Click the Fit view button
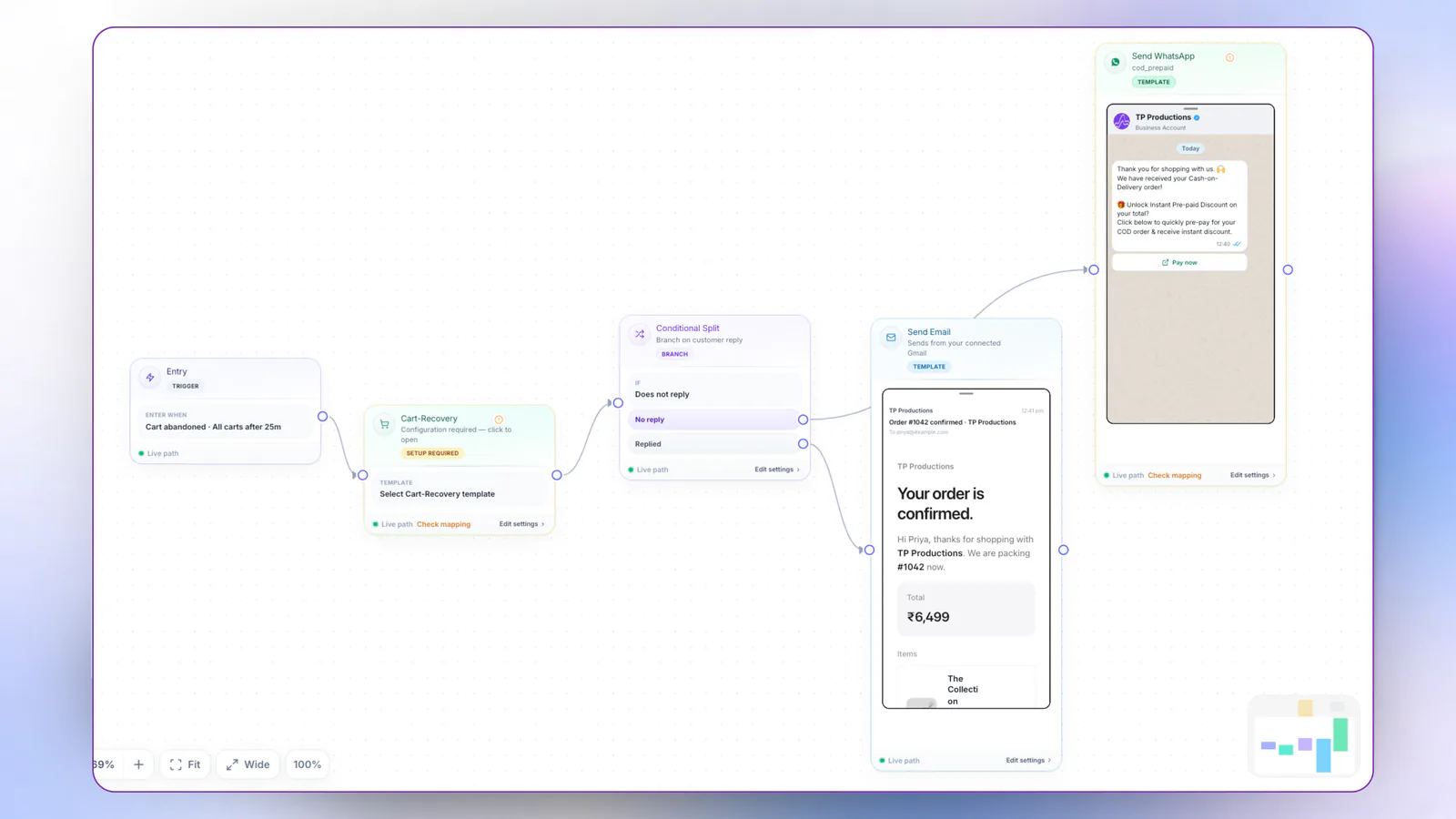Image resolution: width=1456 pixels, height=819 pixels. tap(186, 764)
